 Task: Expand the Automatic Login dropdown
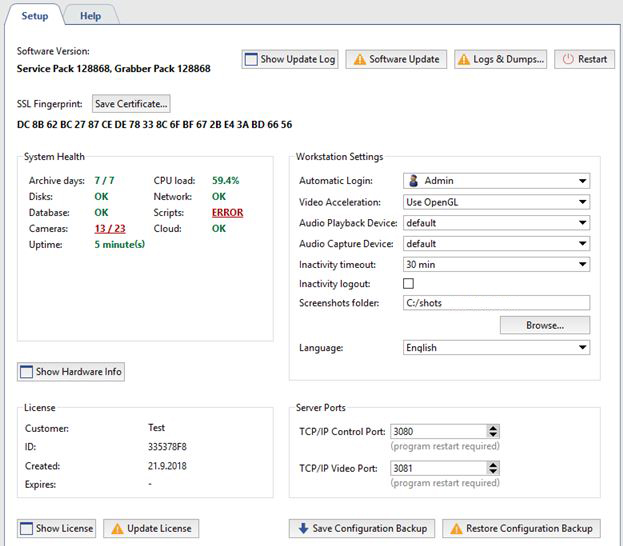point(496,181)
